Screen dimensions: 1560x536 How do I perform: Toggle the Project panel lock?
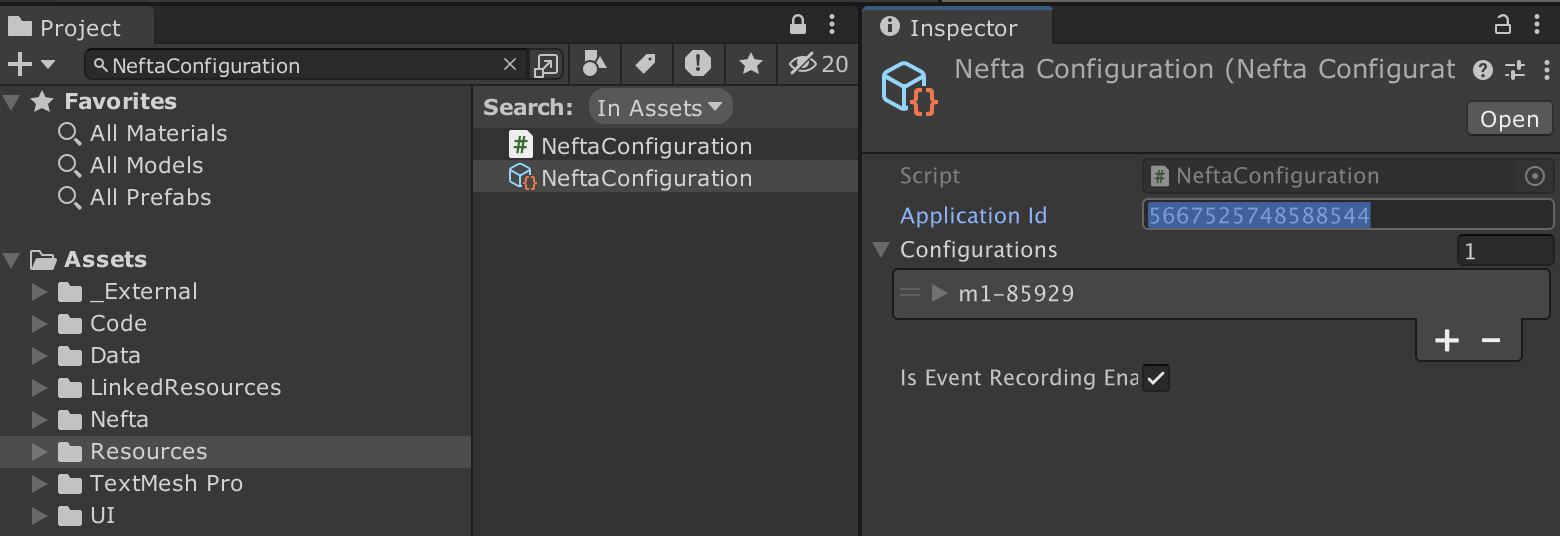tap(798, 24)
